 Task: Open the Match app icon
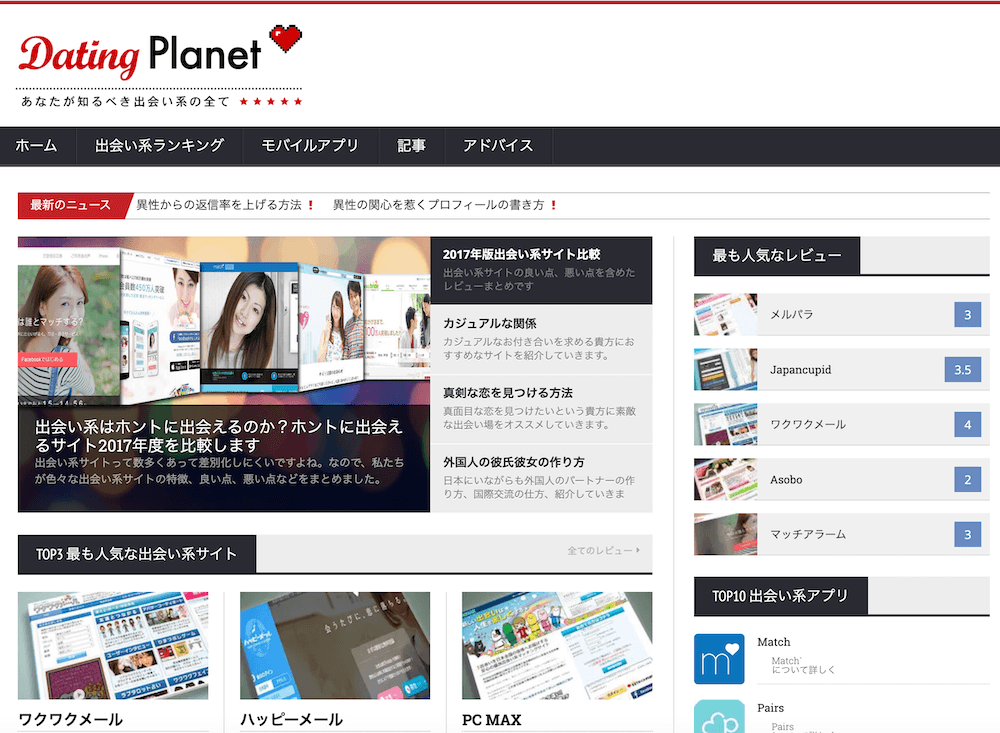point(719,659)
